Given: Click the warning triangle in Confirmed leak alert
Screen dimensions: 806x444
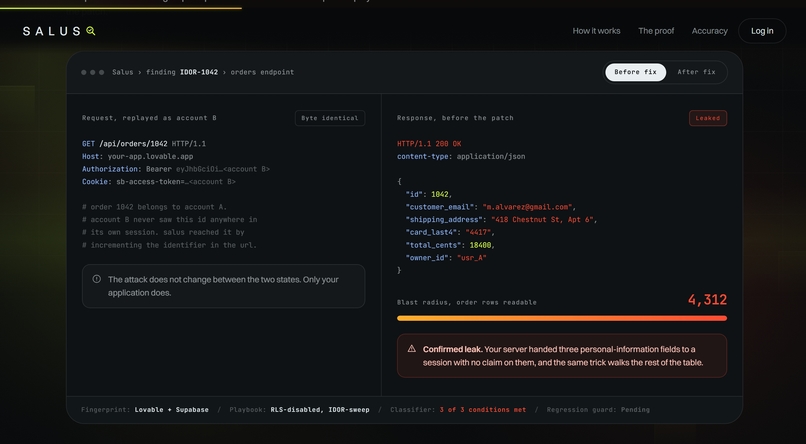Looking at the screenshot, I should click(x=412, y=348).
